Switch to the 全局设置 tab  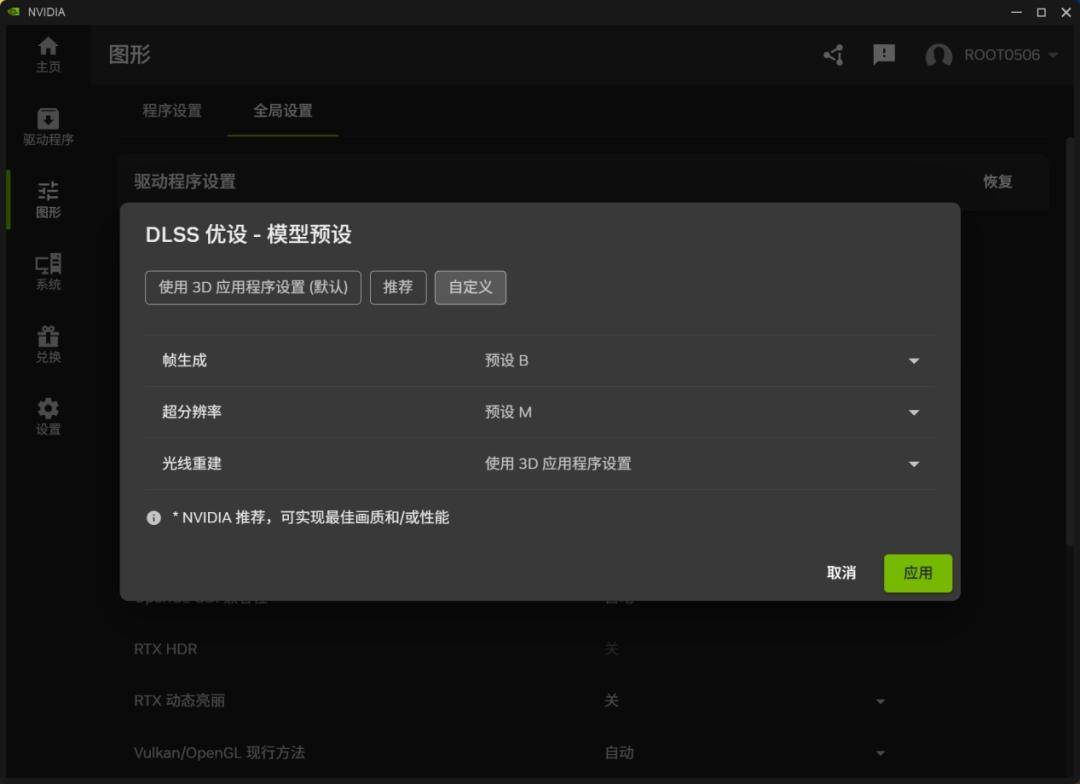tap(283, 111)
